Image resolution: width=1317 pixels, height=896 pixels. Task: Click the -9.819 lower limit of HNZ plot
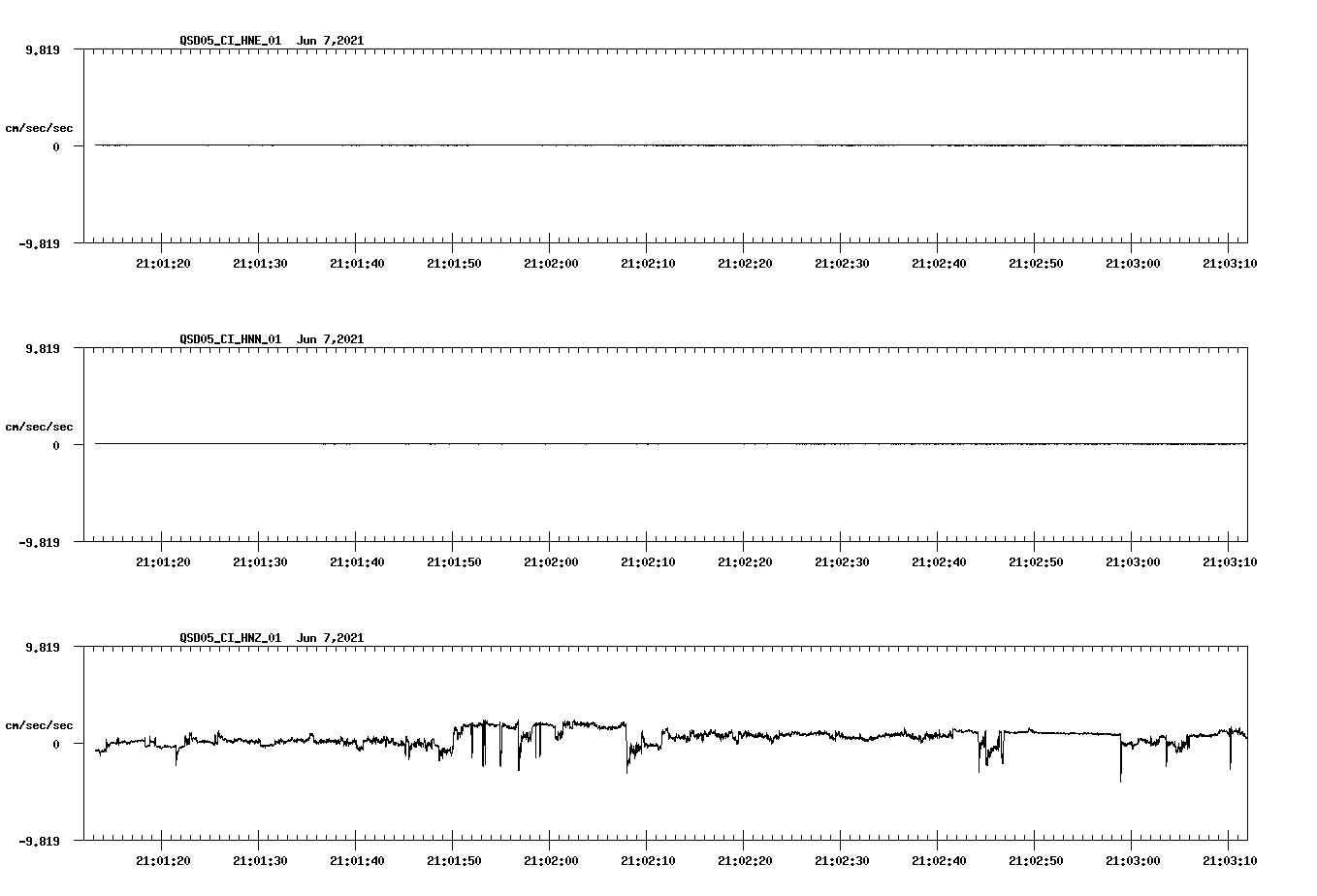[40, 842]
